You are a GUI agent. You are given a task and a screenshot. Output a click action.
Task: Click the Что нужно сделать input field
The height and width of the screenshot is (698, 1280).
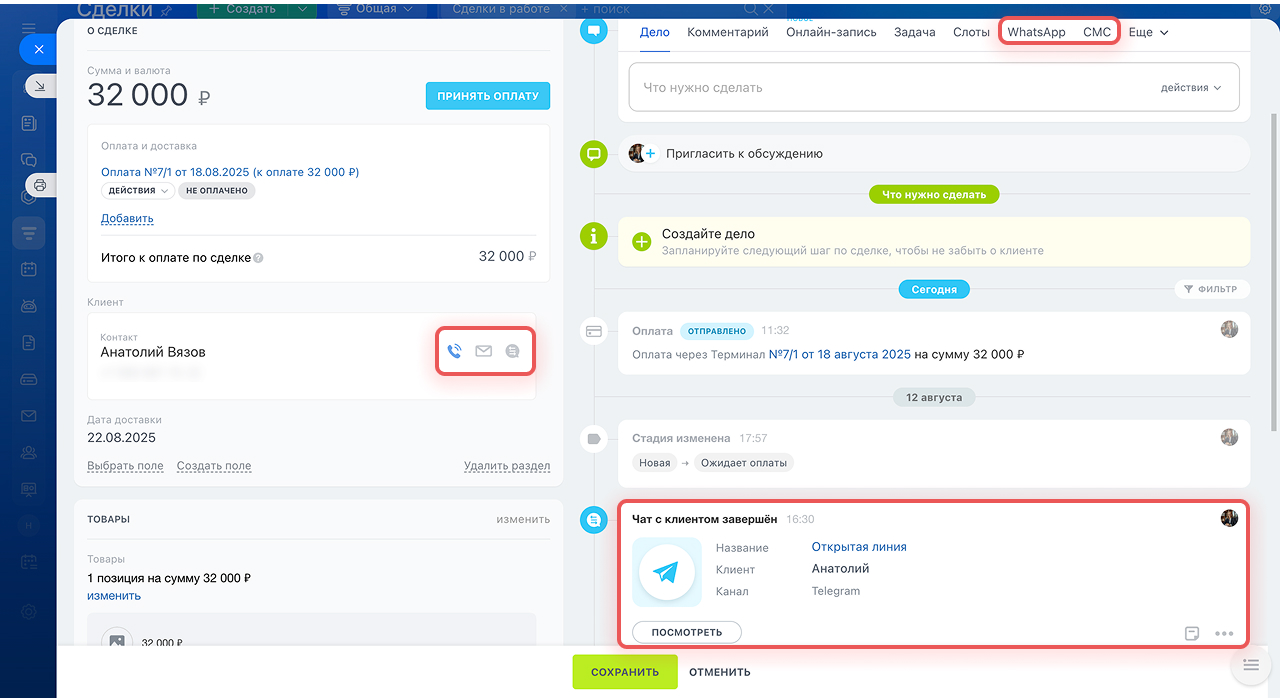(x=934, y=88)
